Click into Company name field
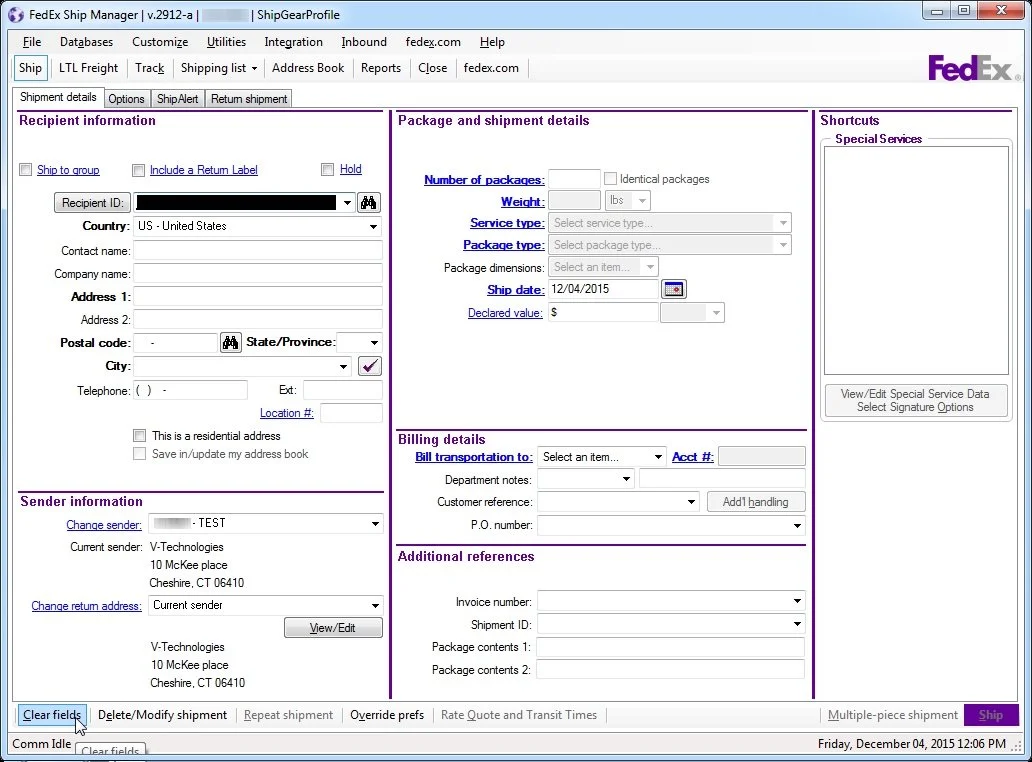This screenshot has width=1032, height=762. pos(258,274)
